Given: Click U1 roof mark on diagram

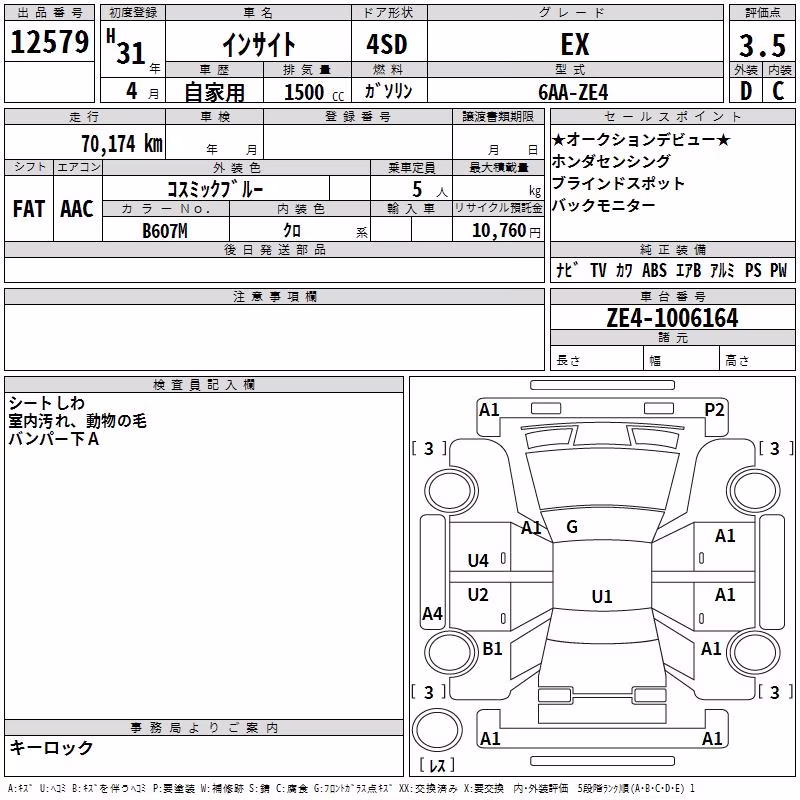Looking at the screenshot, I should pyautogui.click(x=602, y=596).
